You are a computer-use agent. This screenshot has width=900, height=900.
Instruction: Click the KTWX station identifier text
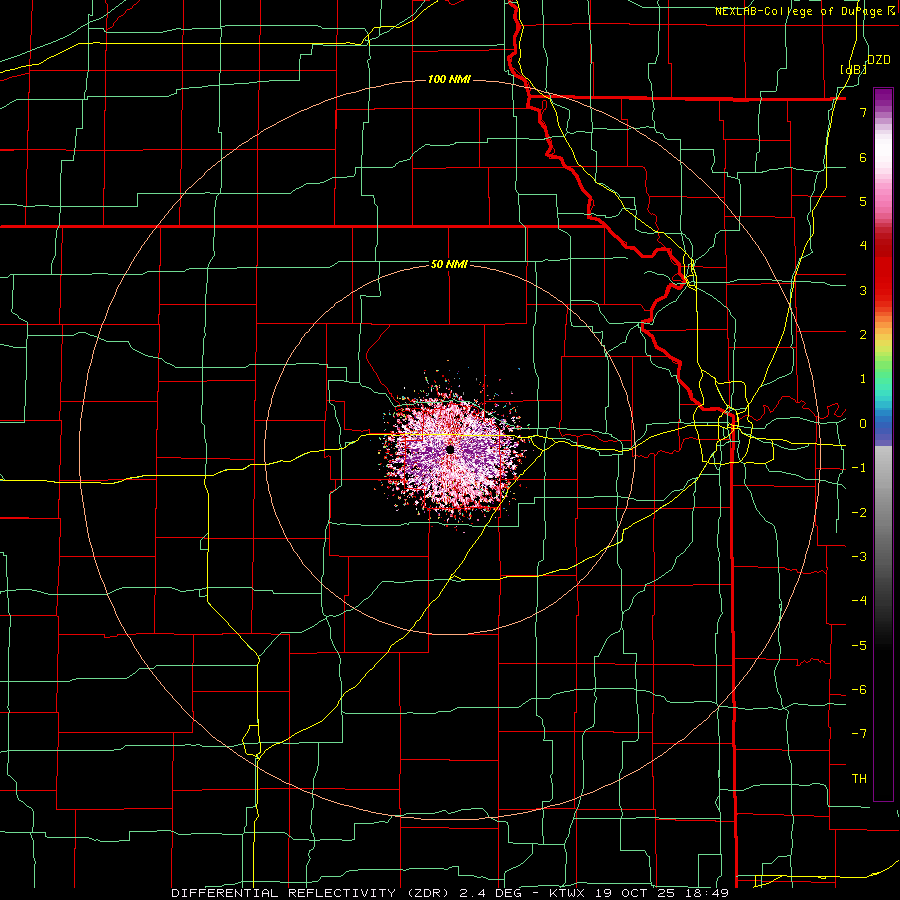(x=567, y=893)
